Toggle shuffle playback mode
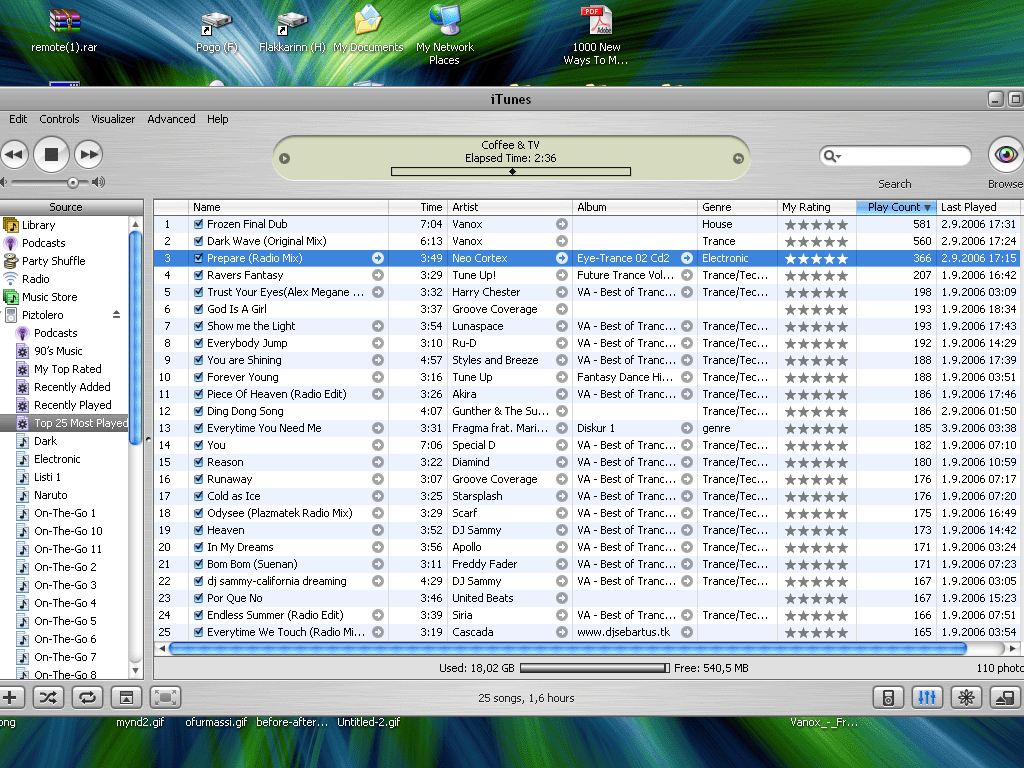1024x768 pixels. (48, 697)
